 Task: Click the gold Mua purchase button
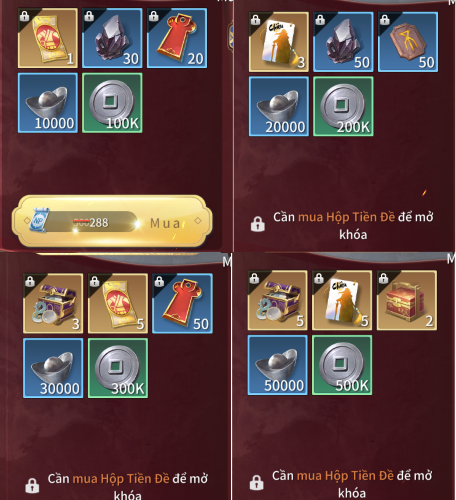click(112, 221)
